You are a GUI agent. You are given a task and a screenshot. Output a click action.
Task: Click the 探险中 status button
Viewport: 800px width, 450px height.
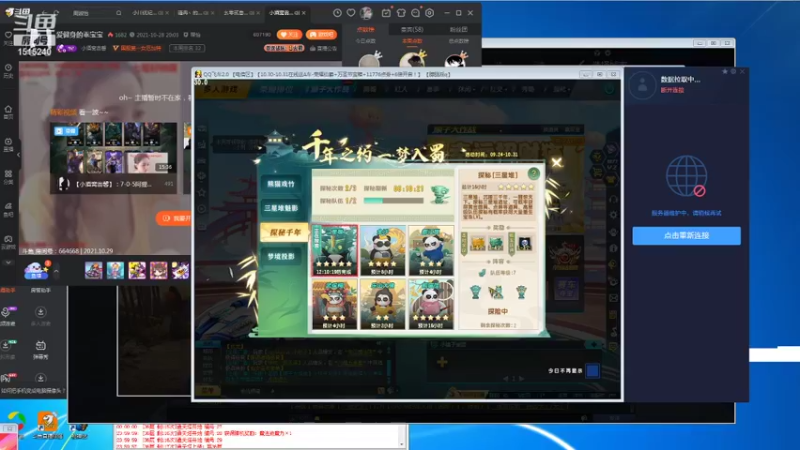coord(497,311)
